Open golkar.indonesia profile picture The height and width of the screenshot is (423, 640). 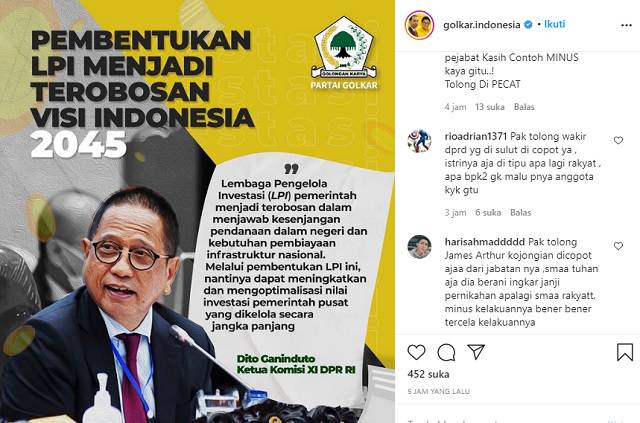coord(419,25)
